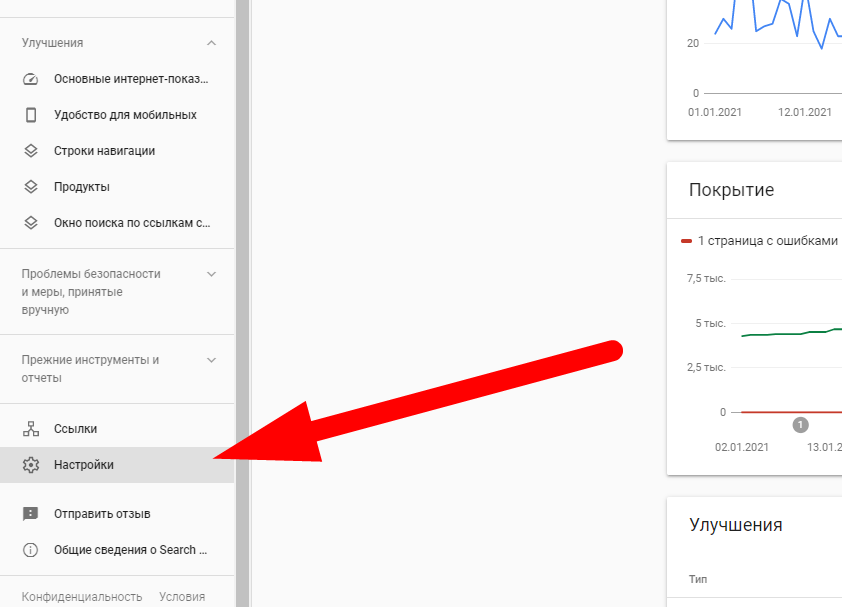
Task: Click Прежние инструменты и отчеты label
Action: click(x=90, y=368)
